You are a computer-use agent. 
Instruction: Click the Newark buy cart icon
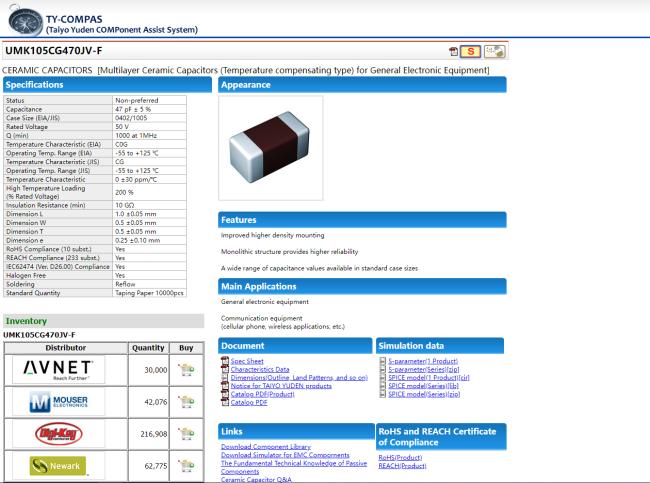[184, 465]
